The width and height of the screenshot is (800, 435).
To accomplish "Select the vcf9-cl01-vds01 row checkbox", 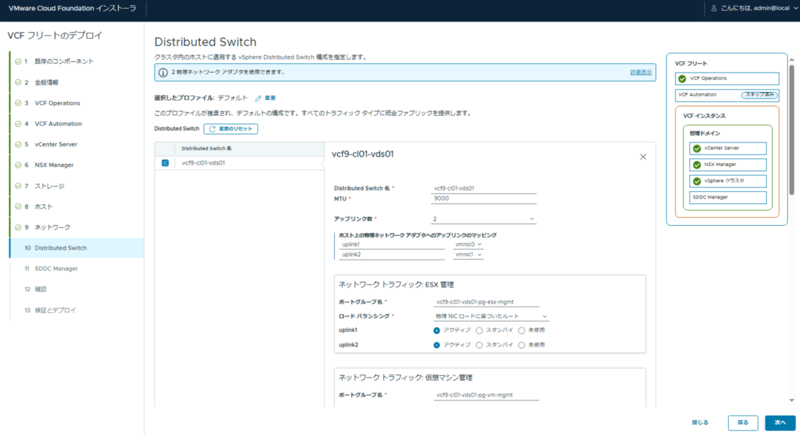I will [165, 163].
